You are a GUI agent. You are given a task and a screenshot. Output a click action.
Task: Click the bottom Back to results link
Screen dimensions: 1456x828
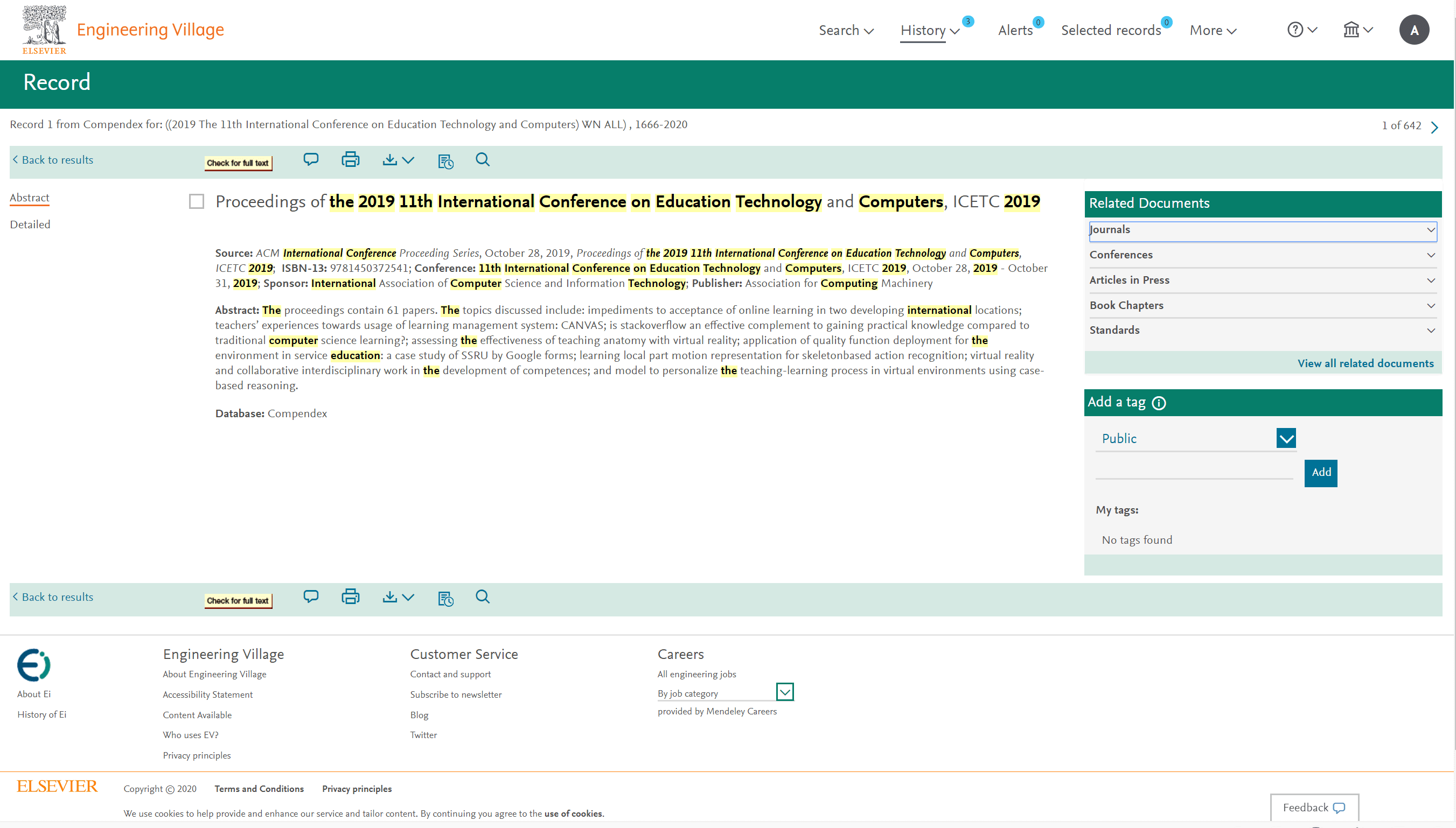click(53, 597)
